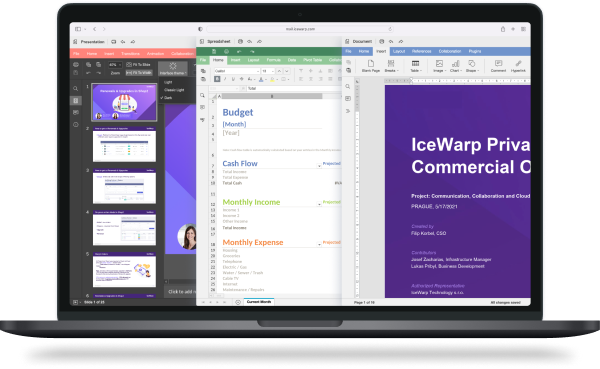Screen dimensions: 600x369
Task: Click Hyperlink button in Document ribbon
Action: coord(518,66)
